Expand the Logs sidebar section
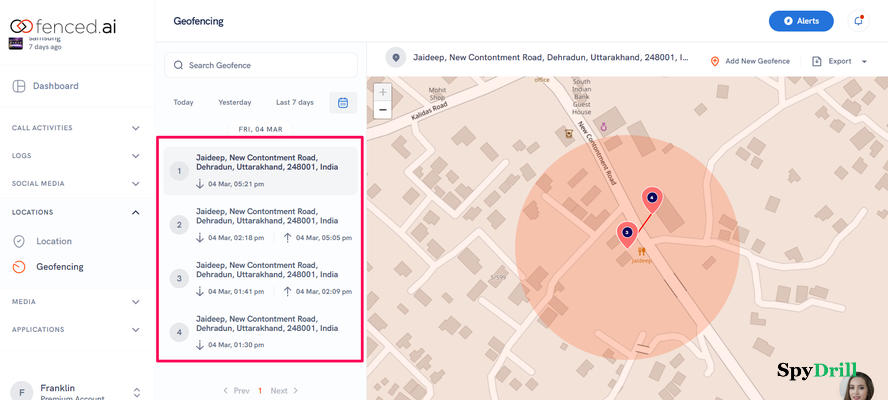The width and height of the screenshot is (888, 400). [136, 156]
